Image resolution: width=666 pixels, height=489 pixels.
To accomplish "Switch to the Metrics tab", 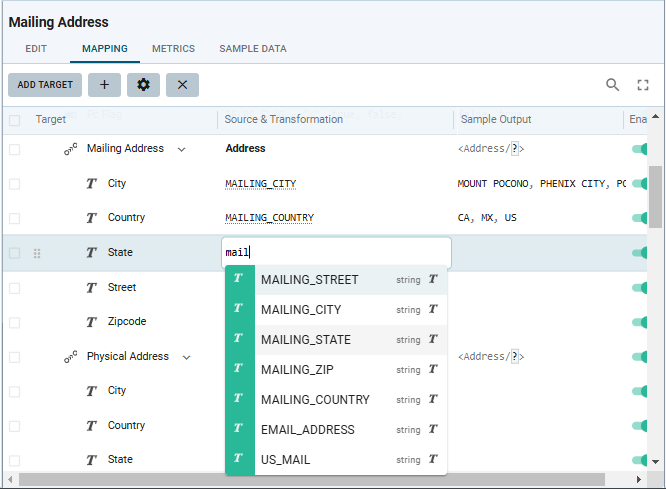I will pos(173,48).
